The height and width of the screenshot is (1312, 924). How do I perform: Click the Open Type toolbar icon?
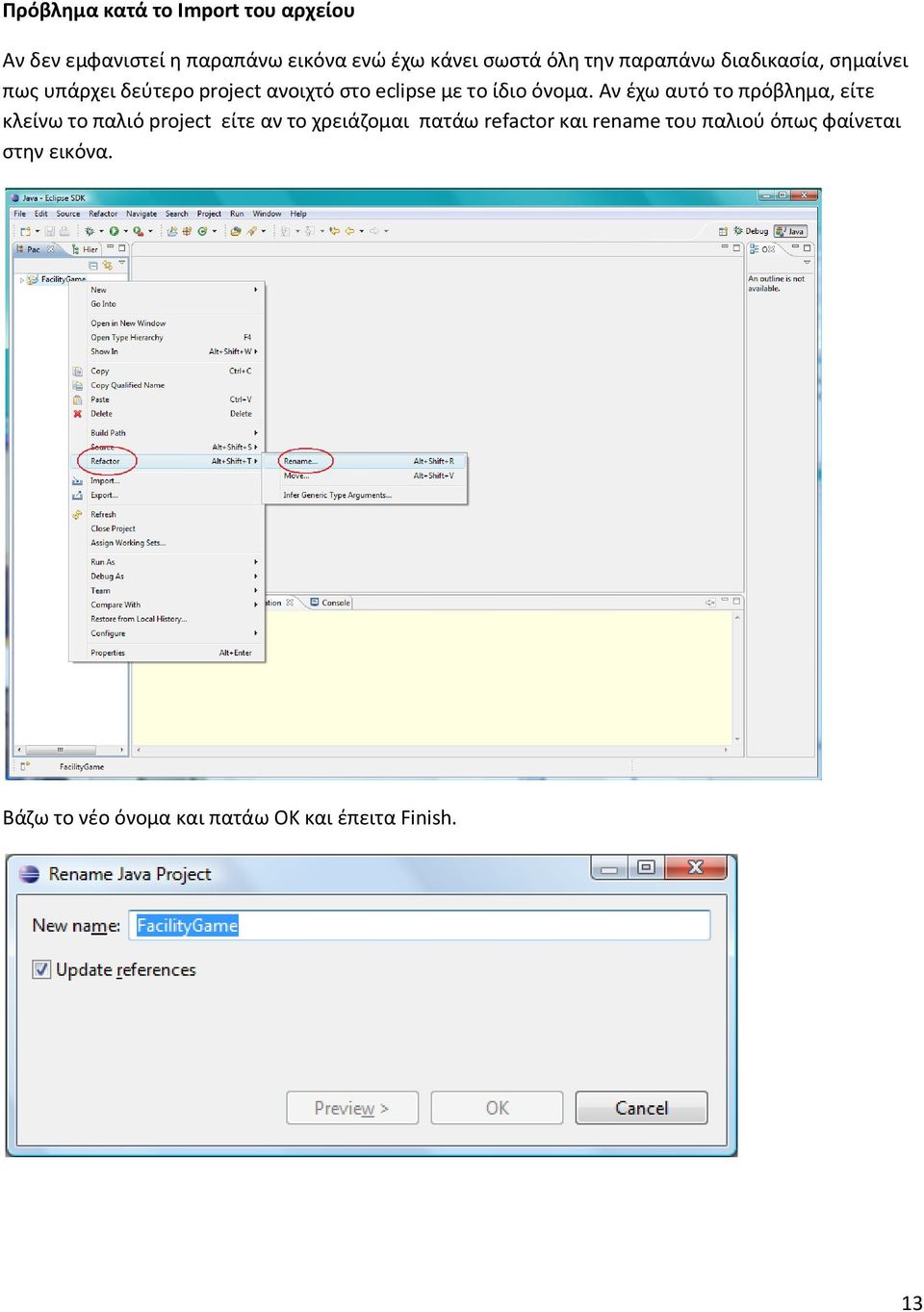click(x=236, y=231)
